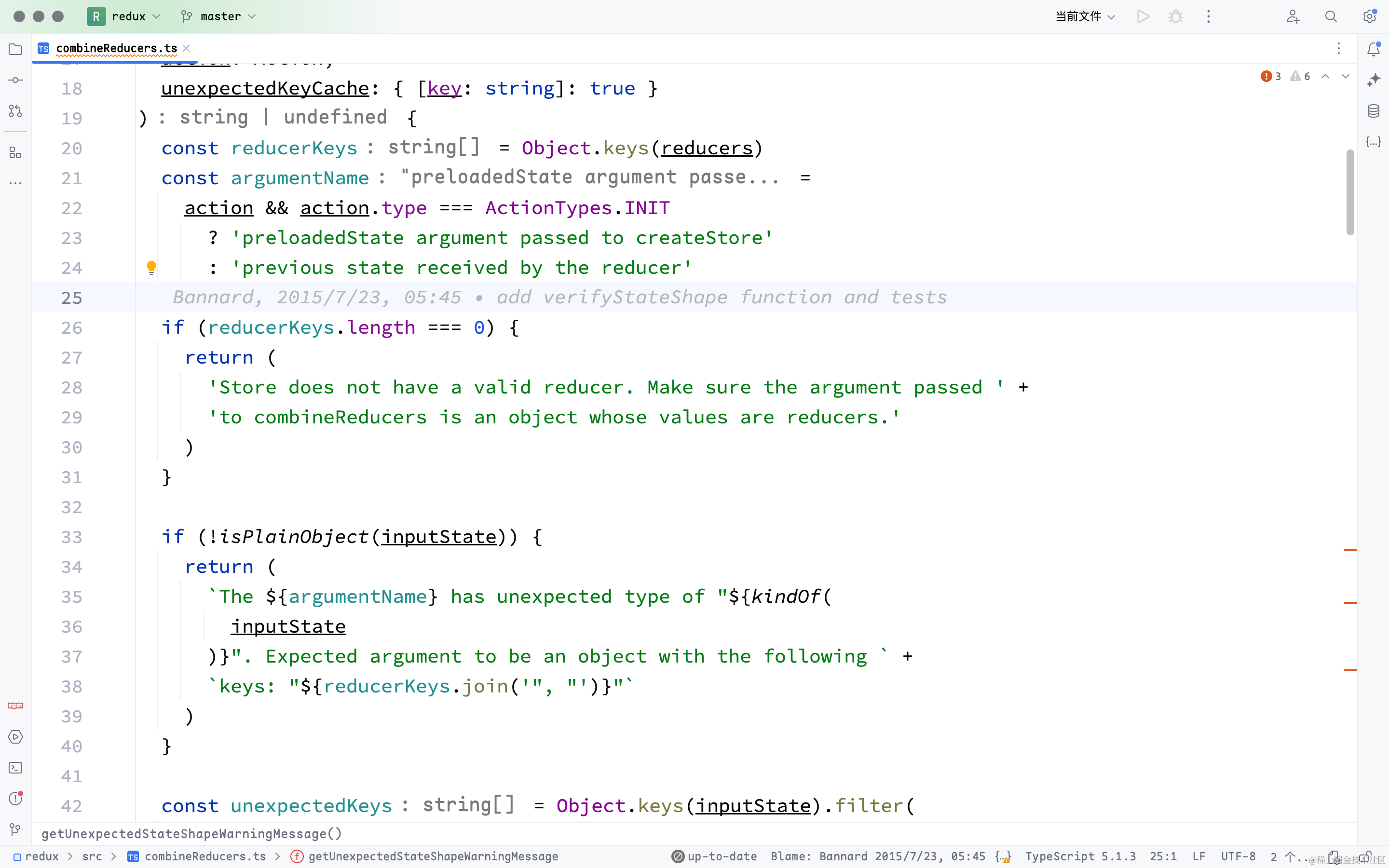Open the Endpoints braces tool window
1389x868 pixels.
[1373, 142]
